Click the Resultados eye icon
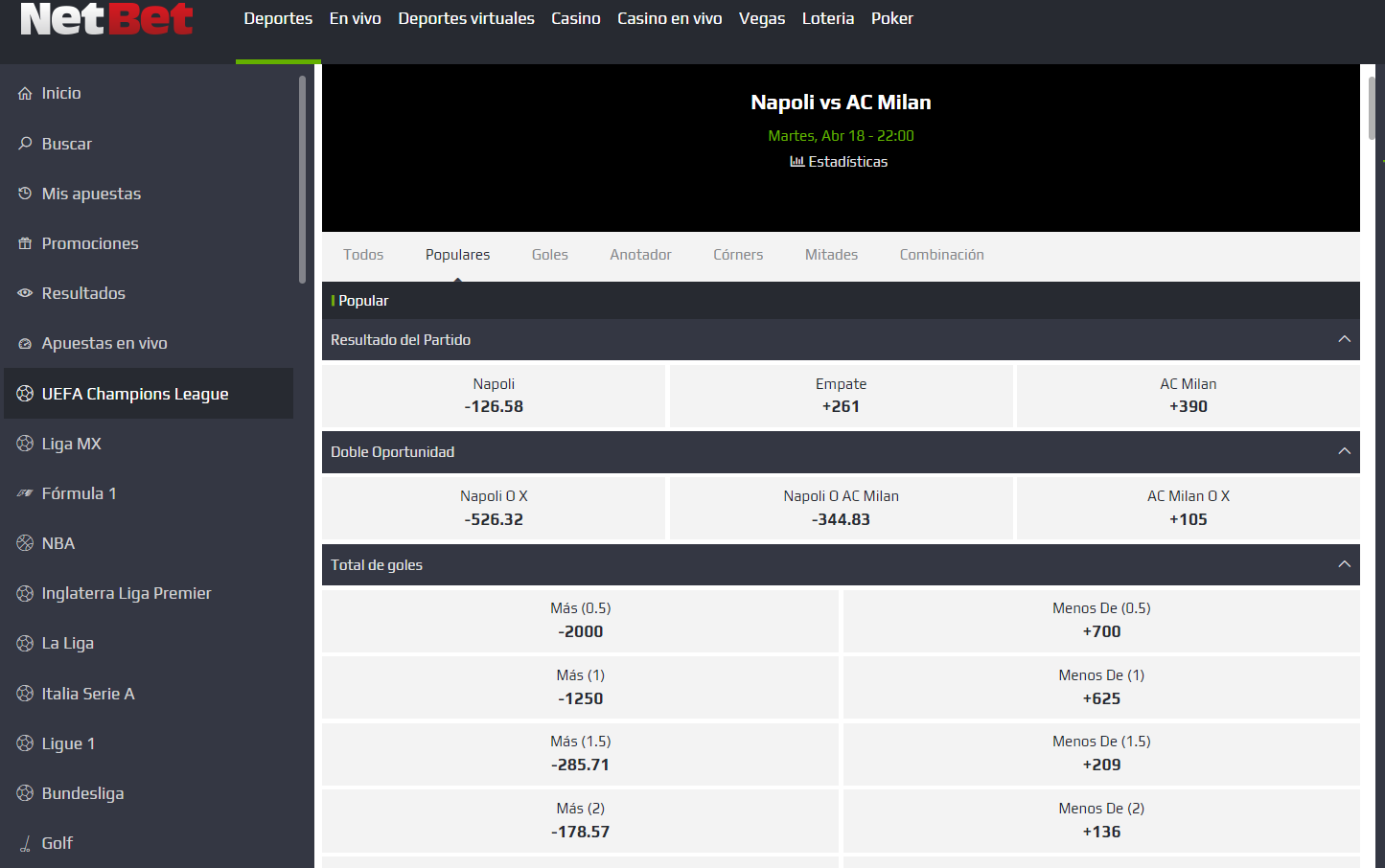The width and height of the screenshot is (1385, 868). 25,293
